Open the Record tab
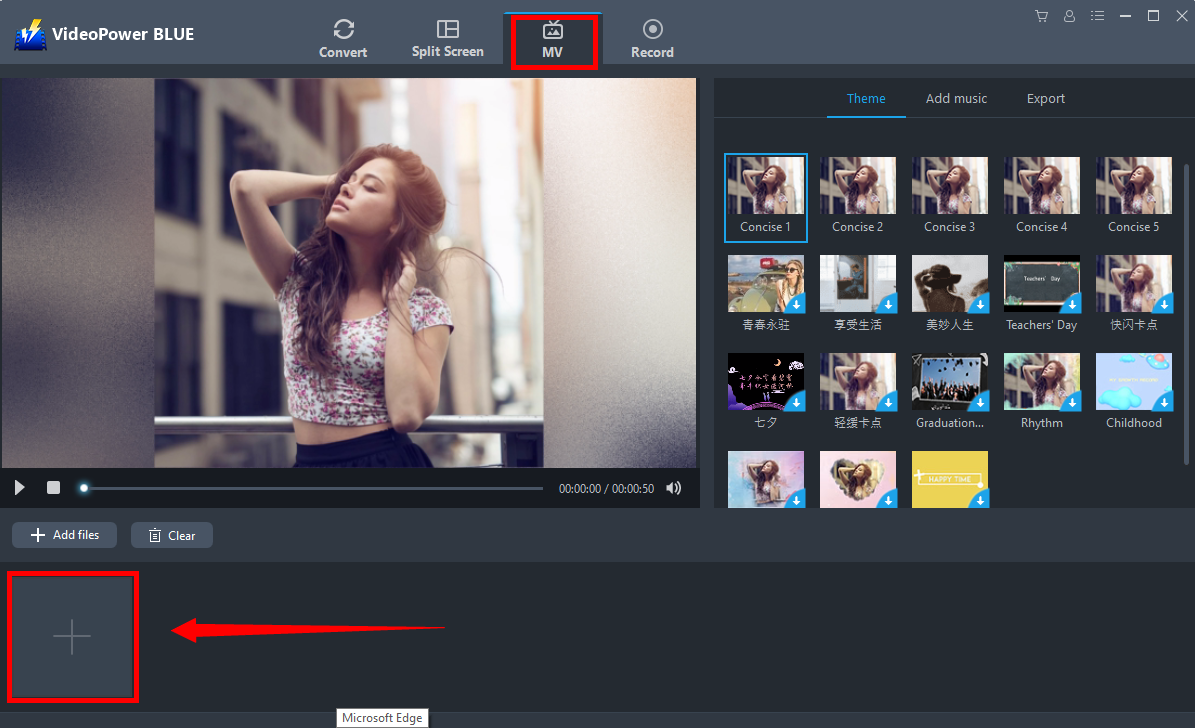 (652, 39)
